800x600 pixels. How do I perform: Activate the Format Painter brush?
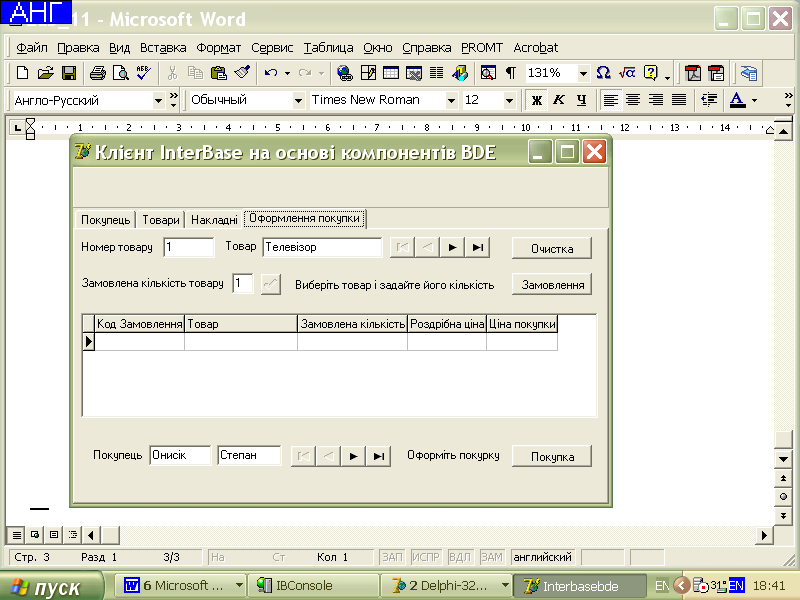click(242, 73)
